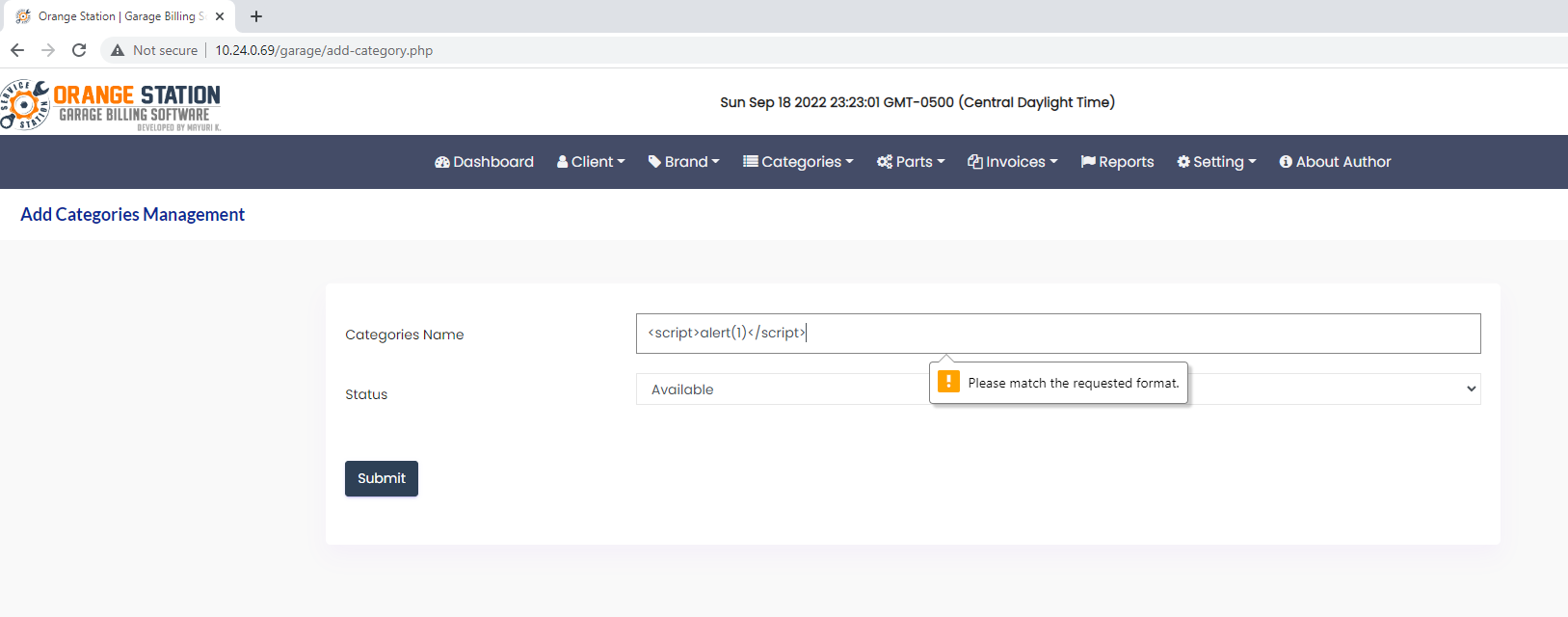
Task: Click the Brand tag icon
Action: 654,162
